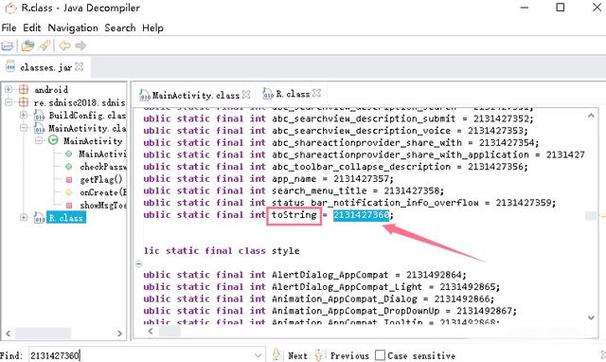Toggle the Case sensitive checkbox
606x362 pixels.
click(x=380, y=355)
